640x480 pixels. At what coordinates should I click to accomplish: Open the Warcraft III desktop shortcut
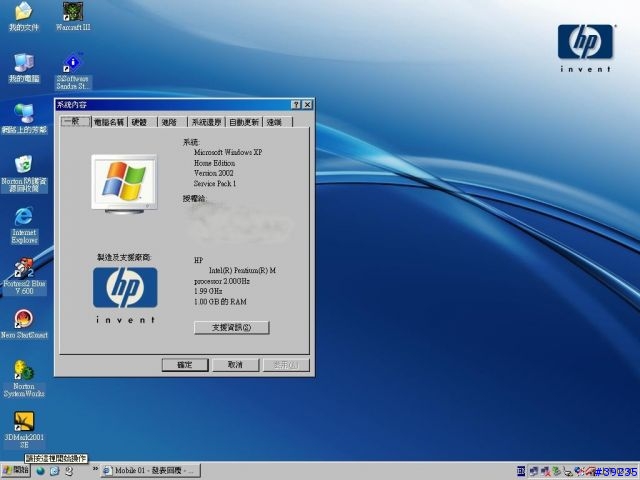point(73,16)
